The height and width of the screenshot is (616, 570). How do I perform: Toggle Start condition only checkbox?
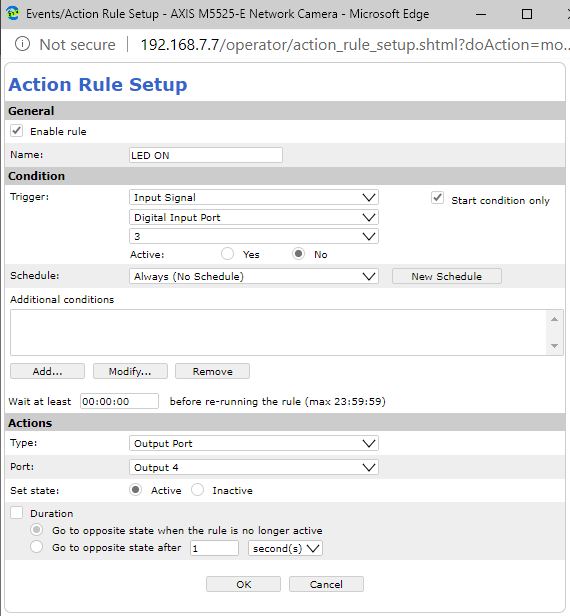437,198
